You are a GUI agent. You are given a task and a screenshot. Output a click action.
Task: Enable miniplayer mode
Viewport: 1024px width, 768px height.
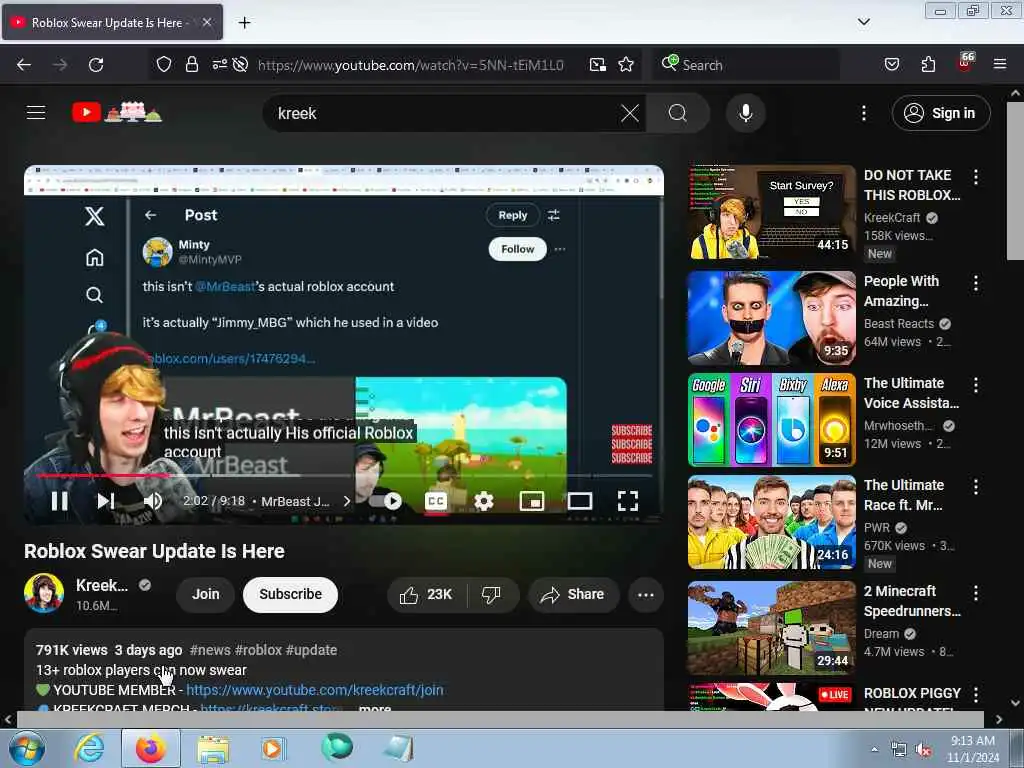click(x=532, y=501)
